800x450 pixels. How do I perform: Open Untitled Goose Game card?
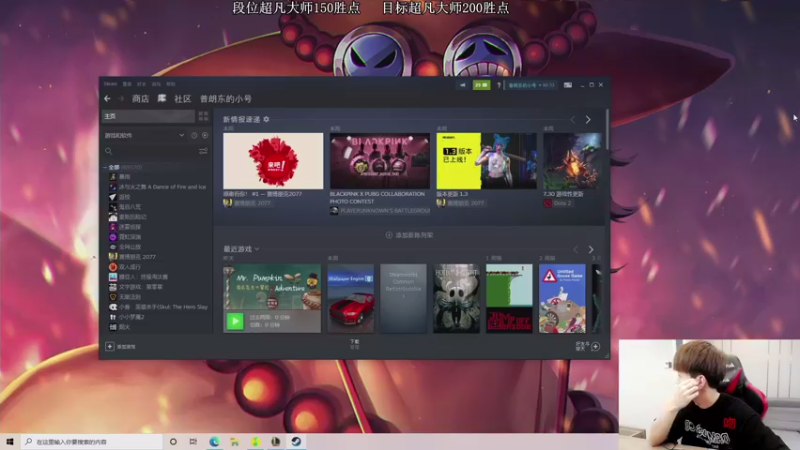click(x=562, y=298)
